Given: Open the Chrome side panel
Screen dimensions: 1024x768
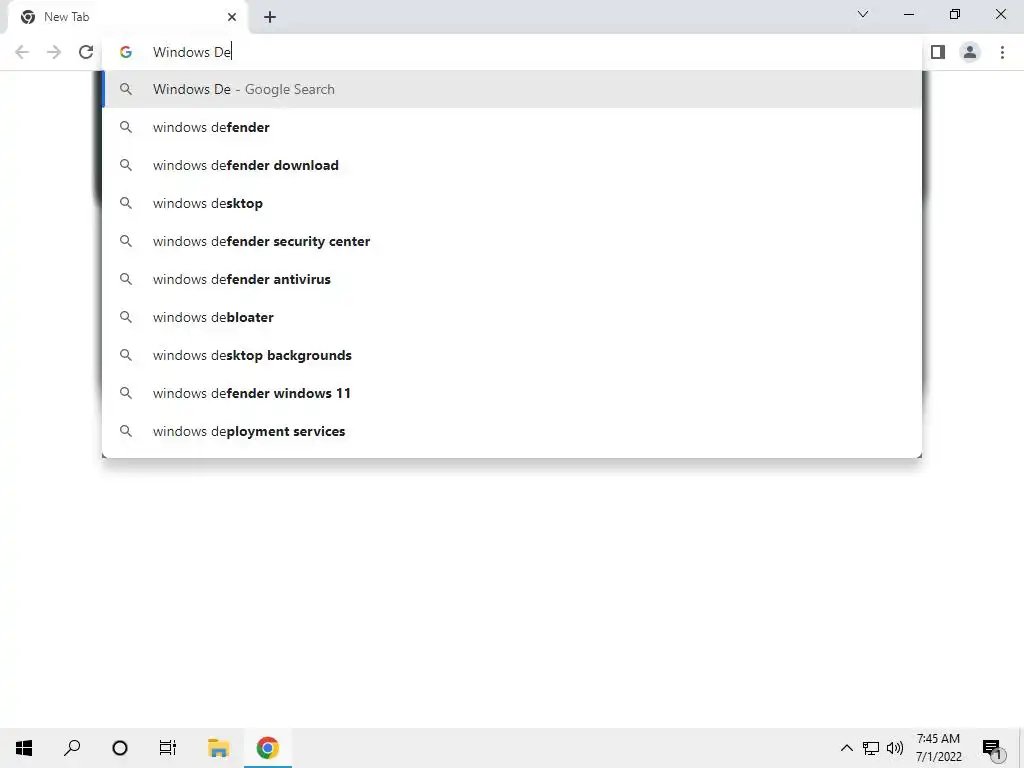Looking at the screenshot, I should pos(938,52).
